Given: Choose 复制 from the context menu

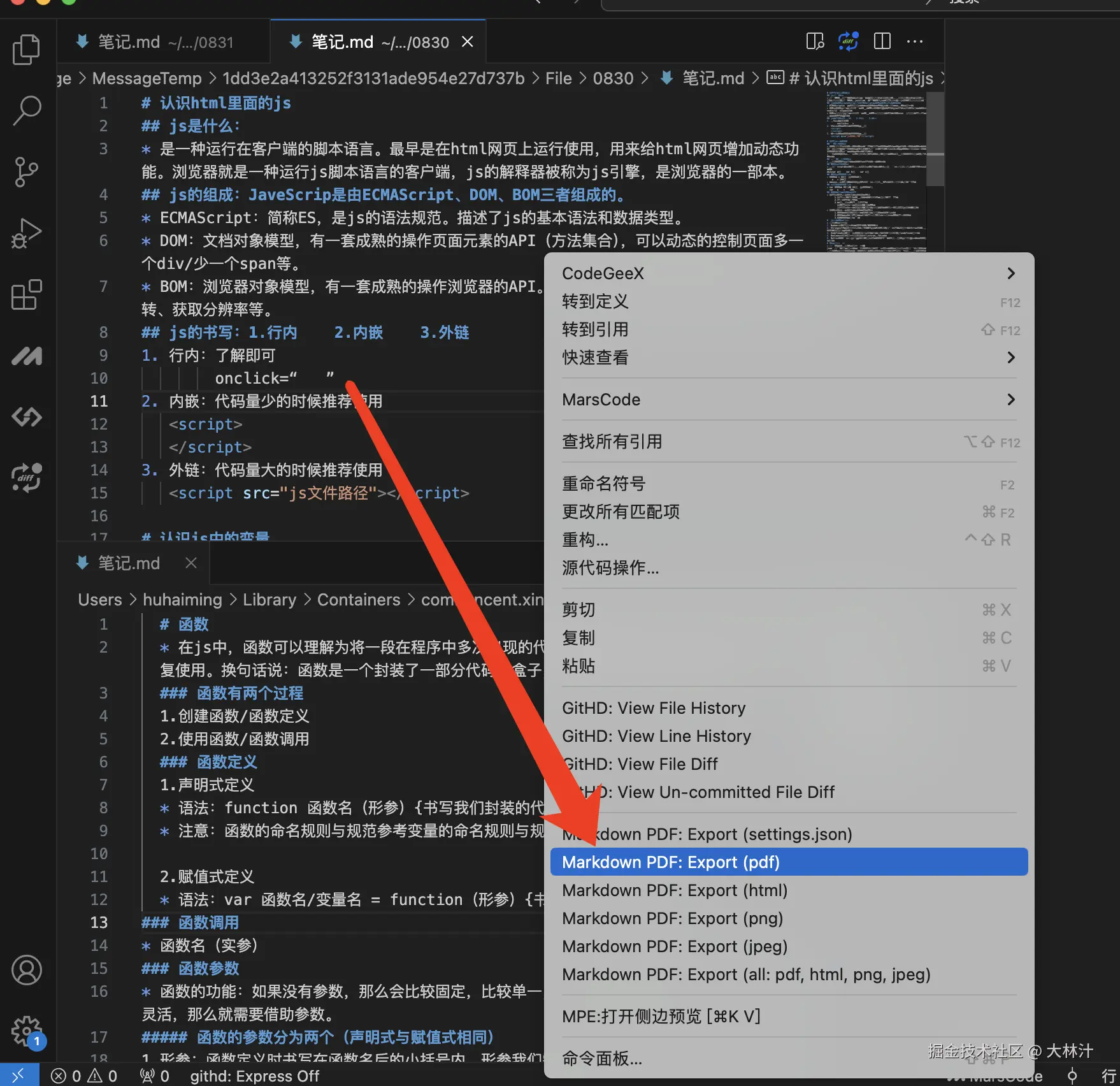Looking at the screenshot, I should [x=789, y=638].
